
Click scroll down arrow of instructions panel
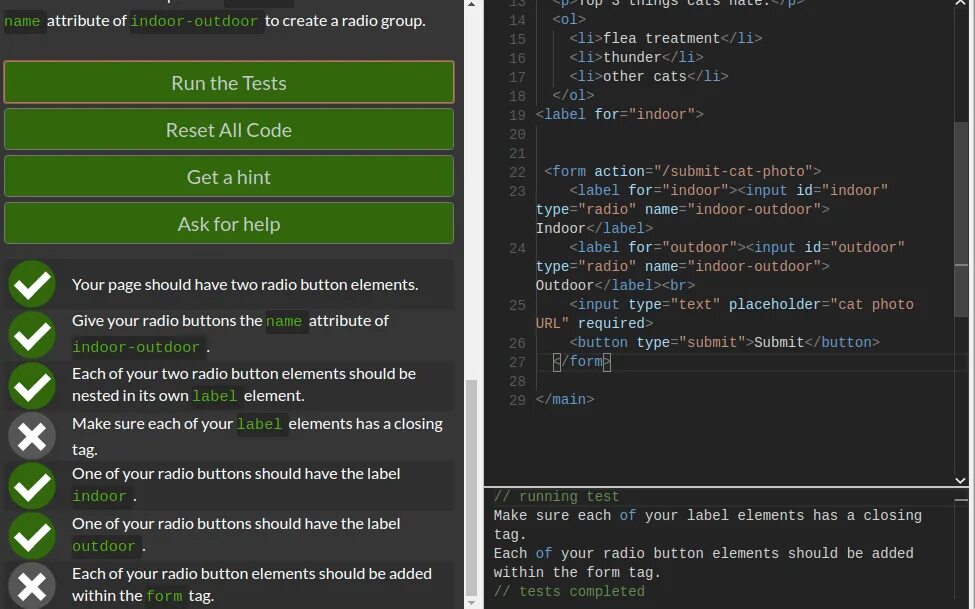[471, 603]
